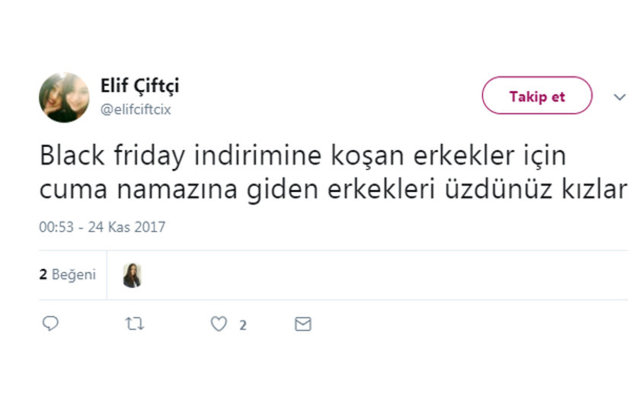Click the 00:53 time text under the tweet
The height and width of the screenshot is (410, 640).
click(x=56, y=227)
